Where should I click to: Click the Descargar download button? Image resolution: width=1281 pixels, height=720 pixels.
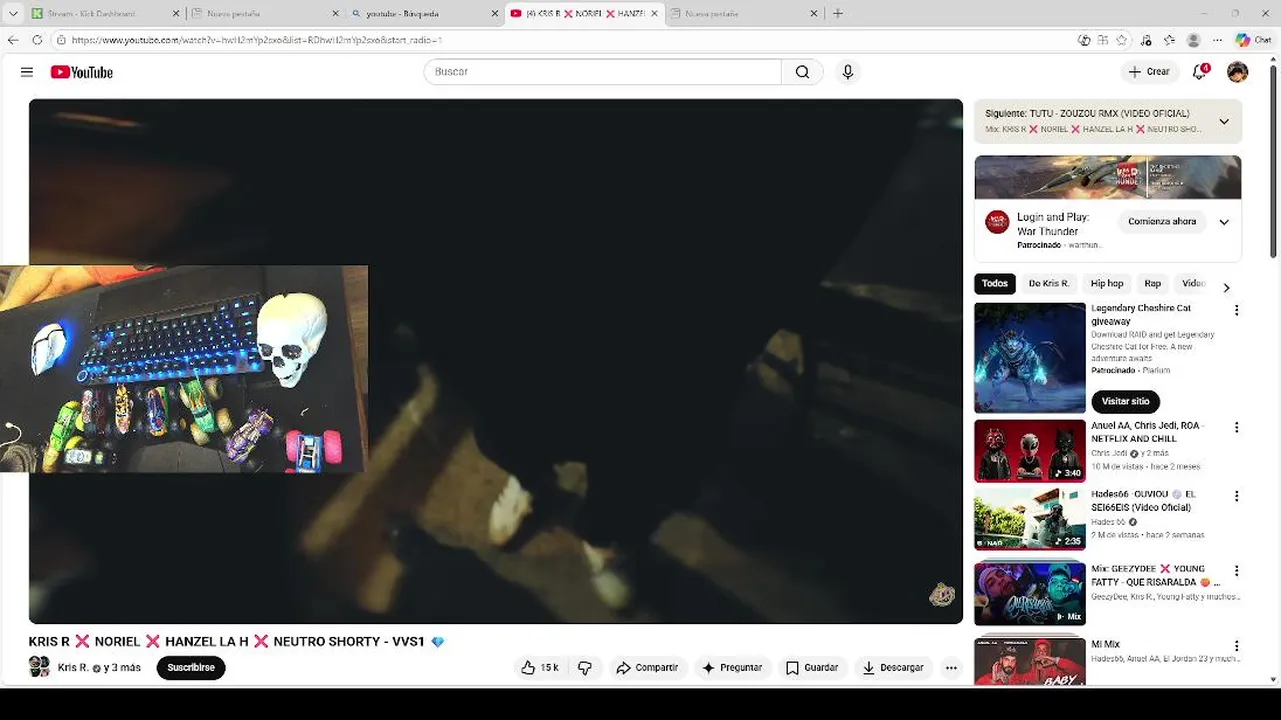pyautogui.click(x=893, y=668)
